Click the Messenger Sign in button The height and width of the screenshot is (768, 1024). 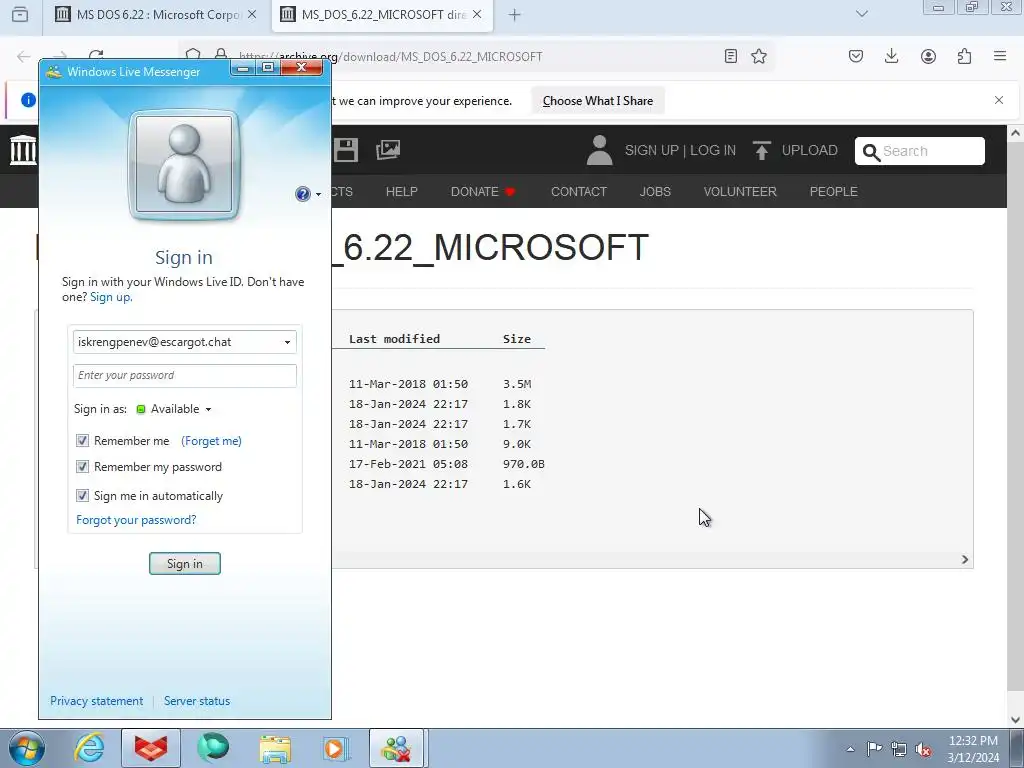(x=185, y=564)
